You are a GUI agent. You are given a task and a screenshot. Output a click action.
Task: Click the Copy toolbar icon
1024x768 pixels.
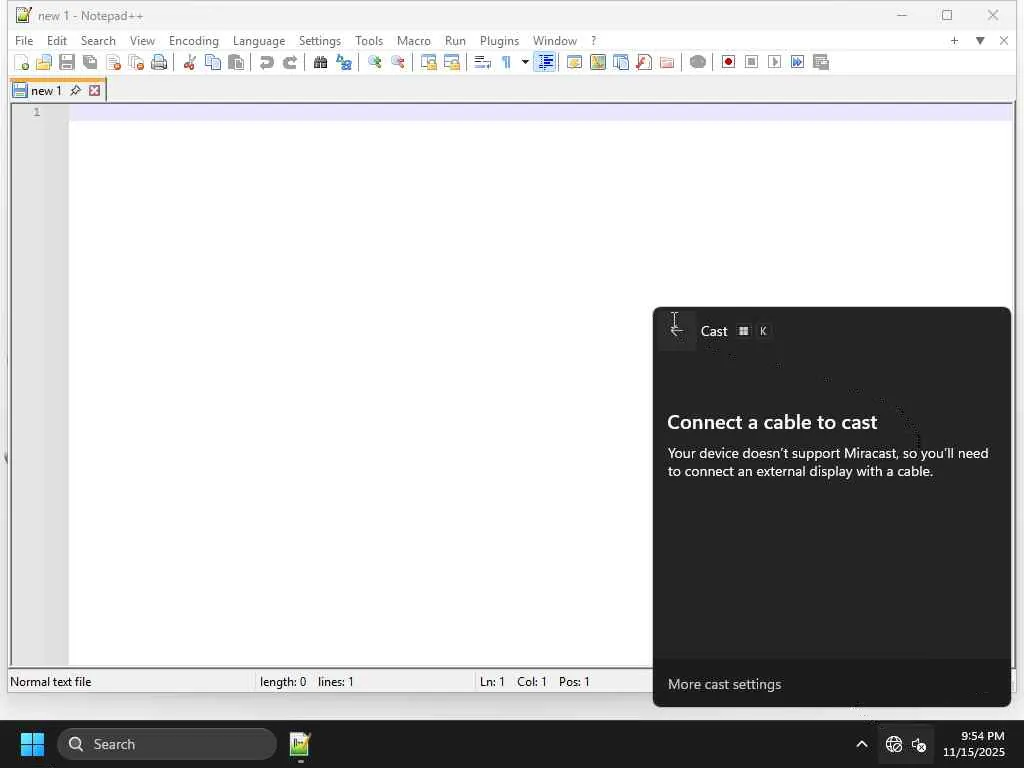click(x=213, y=62)
